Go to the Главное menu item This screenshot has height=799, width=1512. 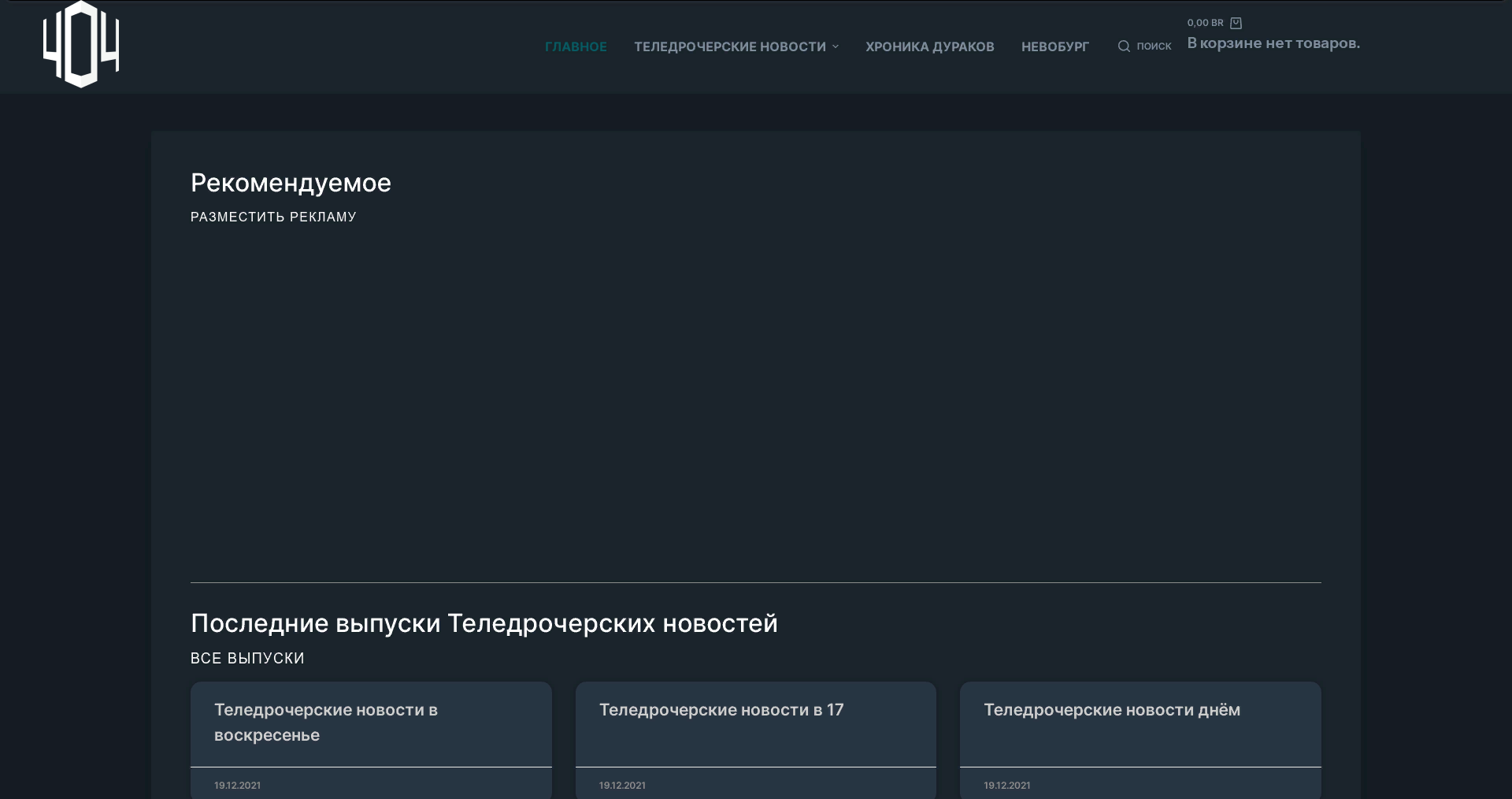click(576, 46)
